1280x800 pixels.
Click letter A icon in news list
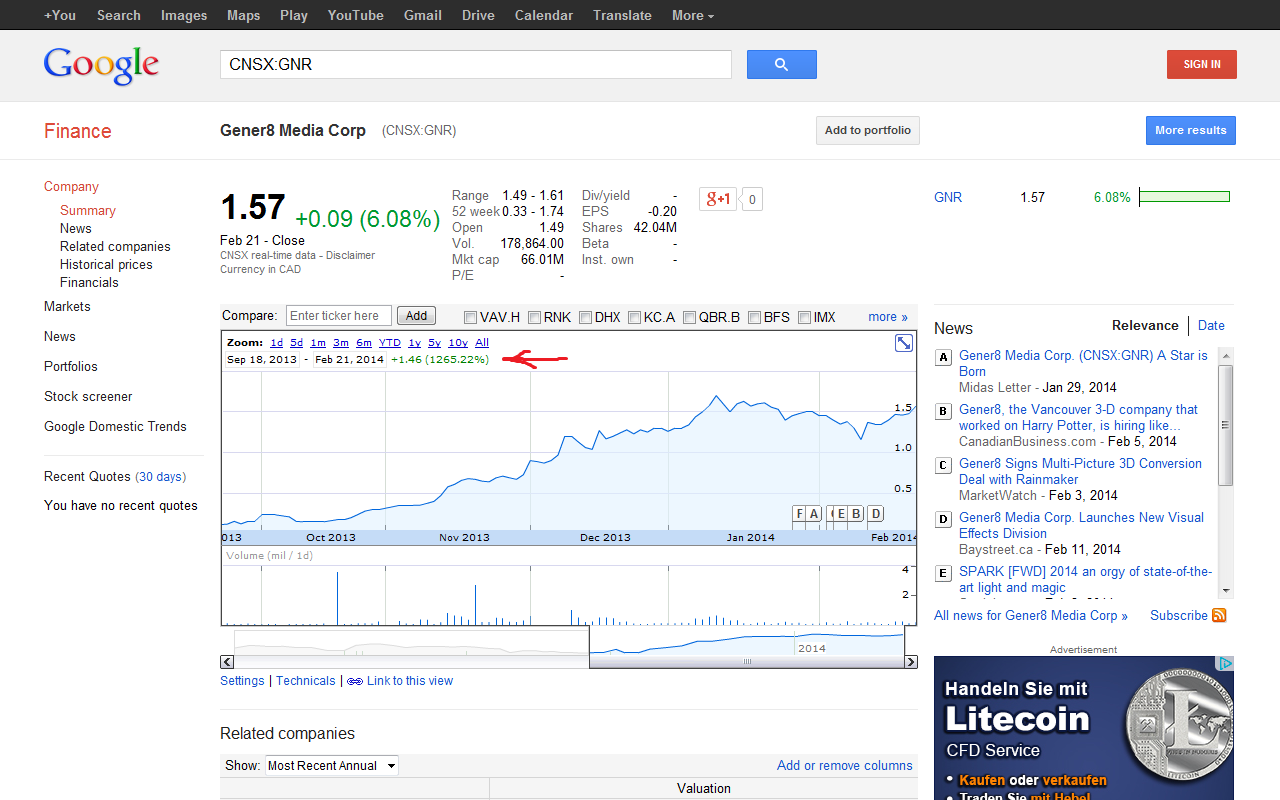[x=943, y=357]
